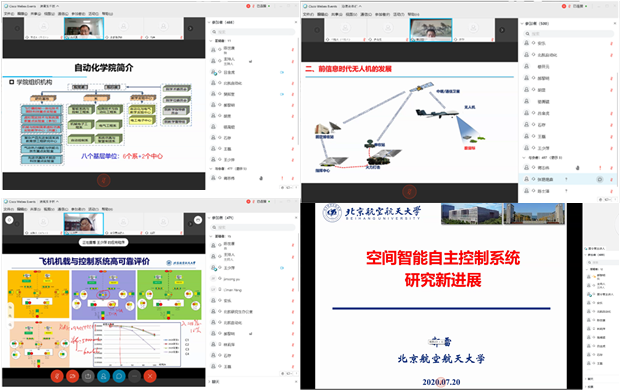Open chat via the blue speech bubble button
This screenshot has width=622, height=390.
[x=119, y=376]
